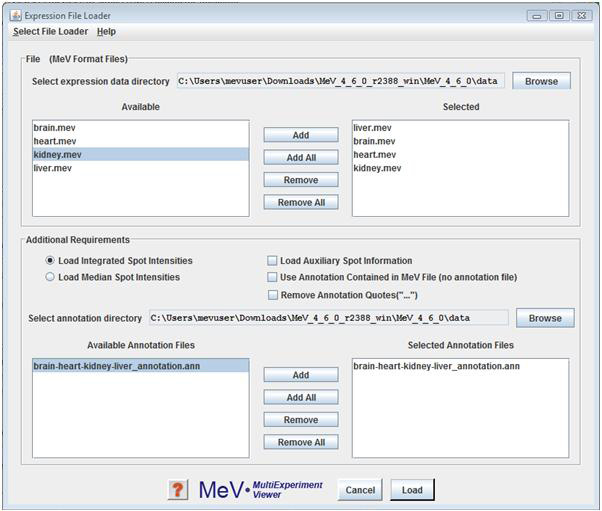Select Load Median Spot Intensities option
The width and height of the screenshot is (602, 511).
click(x=50, y=277)
